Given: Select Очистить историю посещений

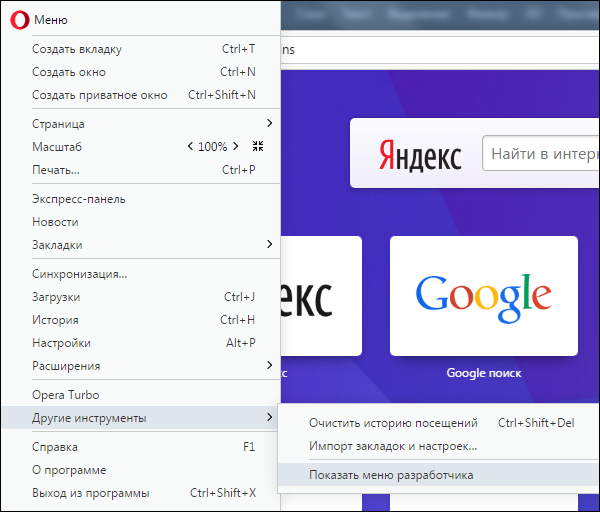Looking at the screenshot, I should click(x=393, y=423).
